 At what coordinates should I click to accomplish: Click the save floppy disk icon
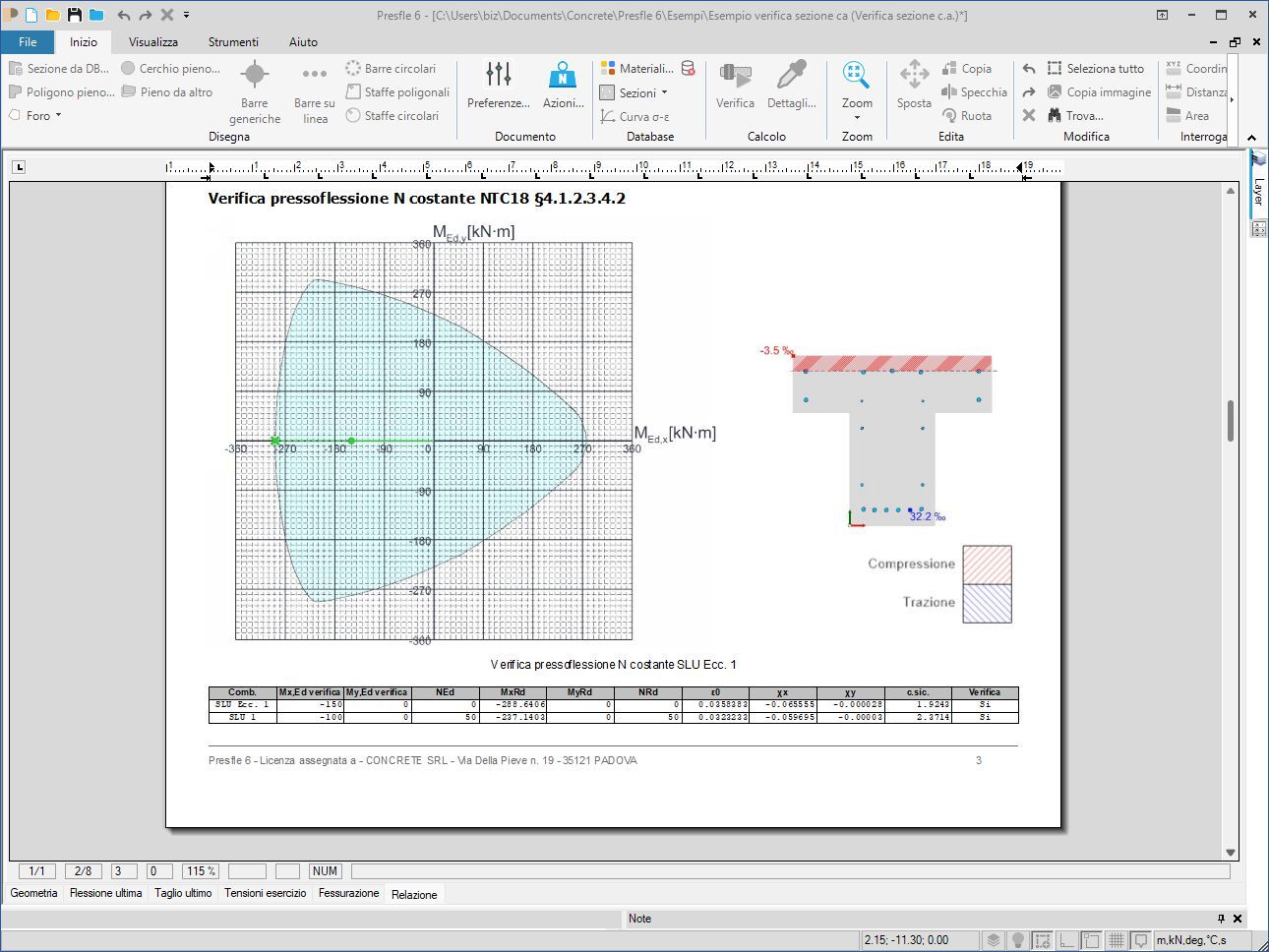pos(75,15)
